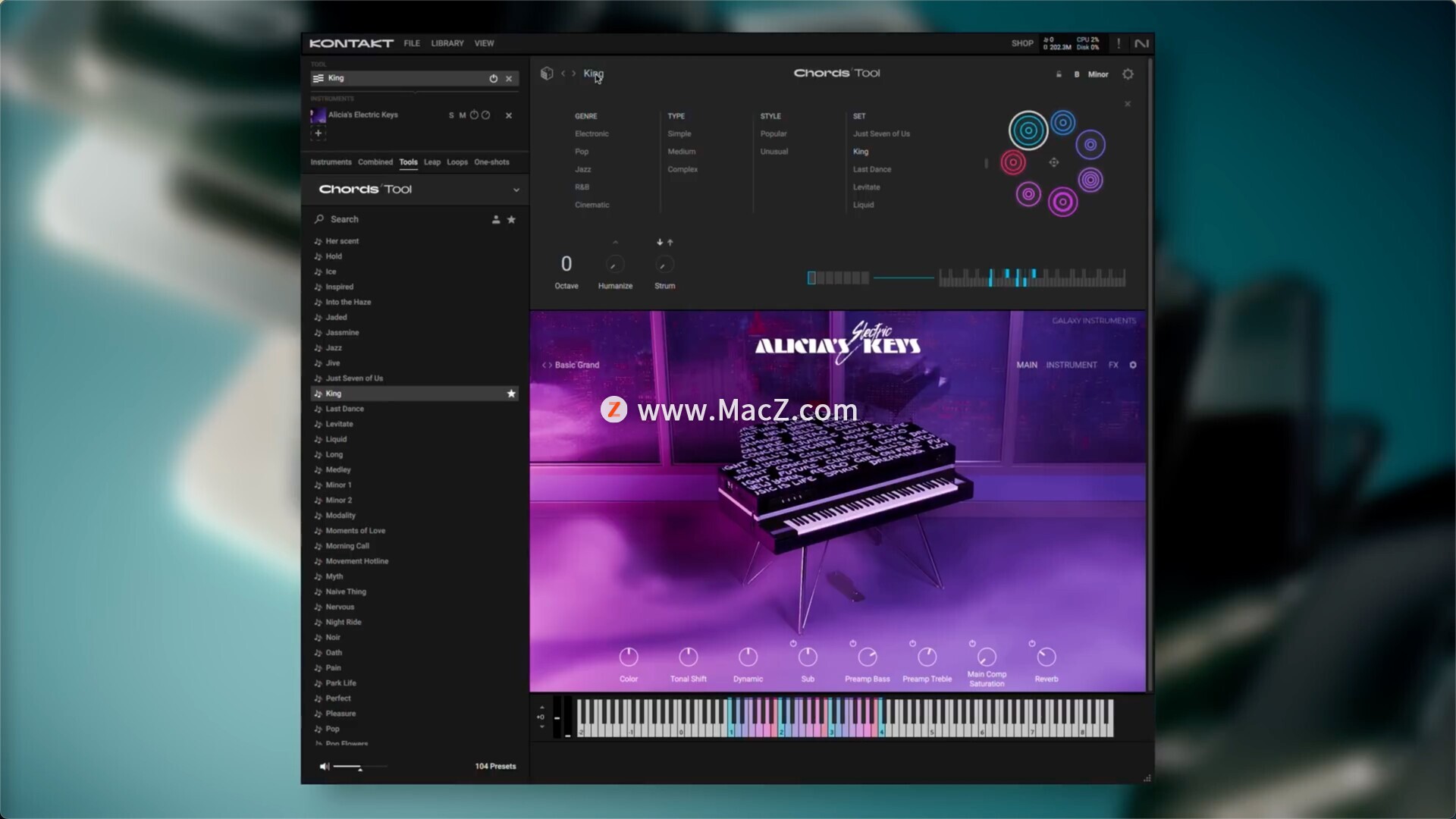The image size is (1456, 819).
Task: Click the speaker volume icon
Action: 324,767
